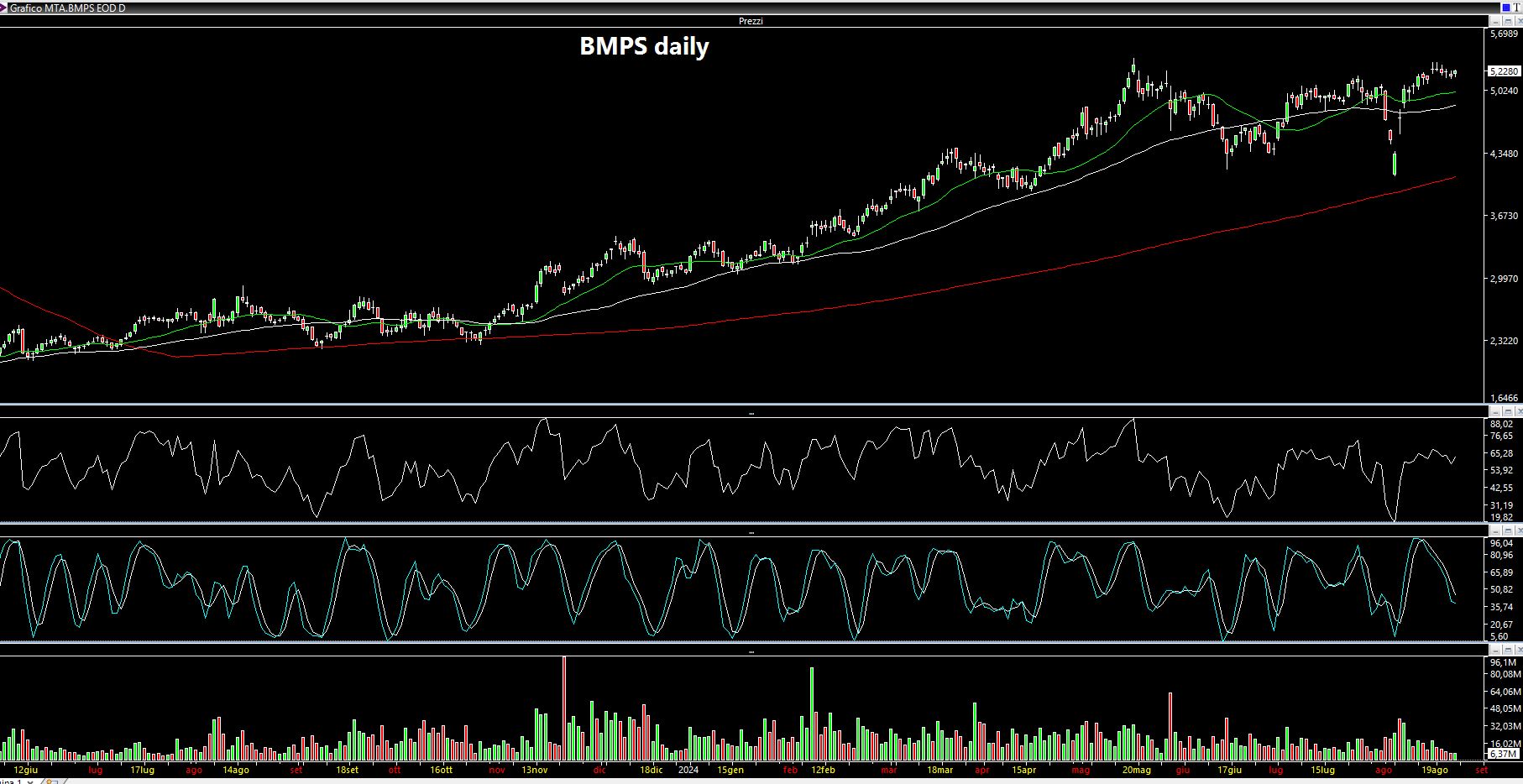The width and height of the screenshot is (1523, 784).
Task: Click the 18dic date axis label
Action: pyautogui.click(x=652, y=770)
